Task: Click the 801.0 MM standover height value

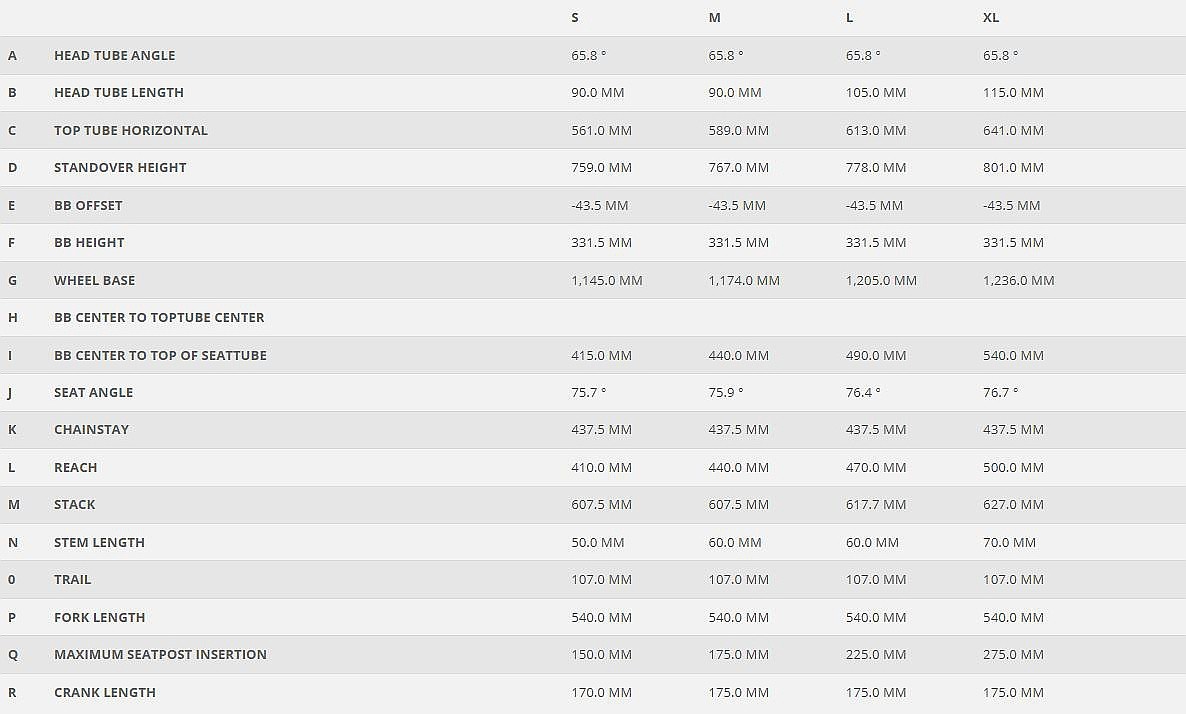Action: (x=1013, y=168)
